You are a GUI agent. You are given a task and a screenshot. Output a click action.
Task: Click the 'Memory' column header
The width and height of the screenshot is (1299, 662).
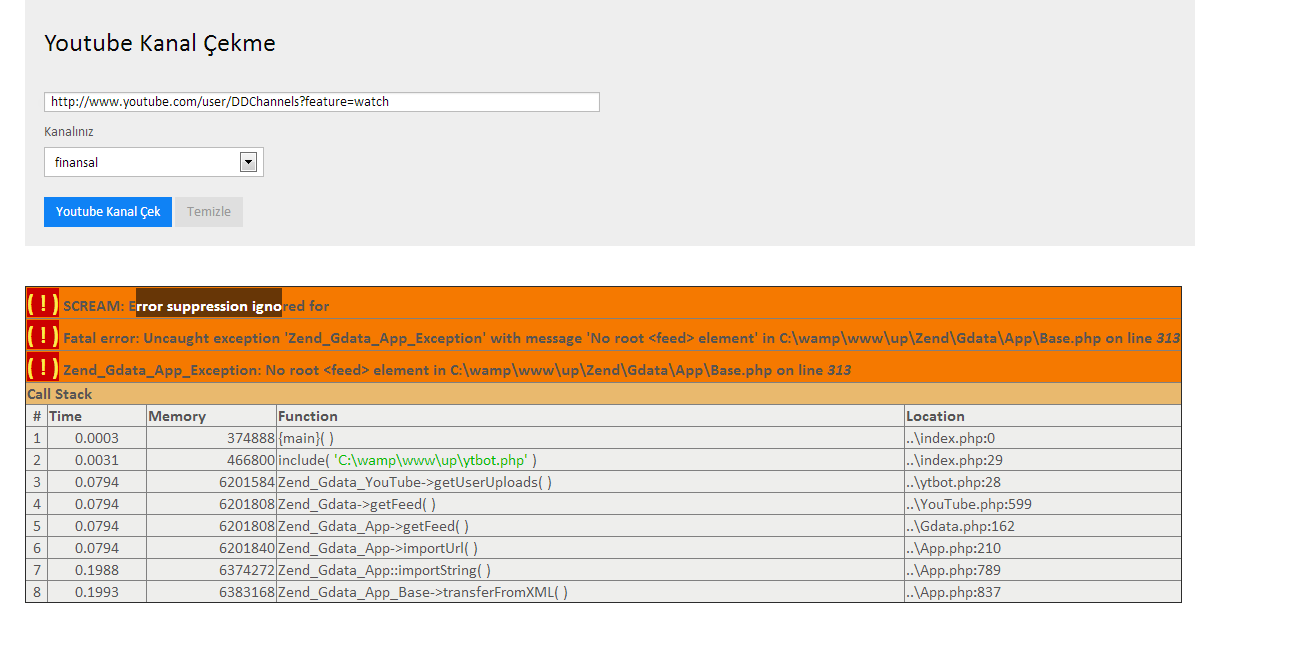(177, 416)
